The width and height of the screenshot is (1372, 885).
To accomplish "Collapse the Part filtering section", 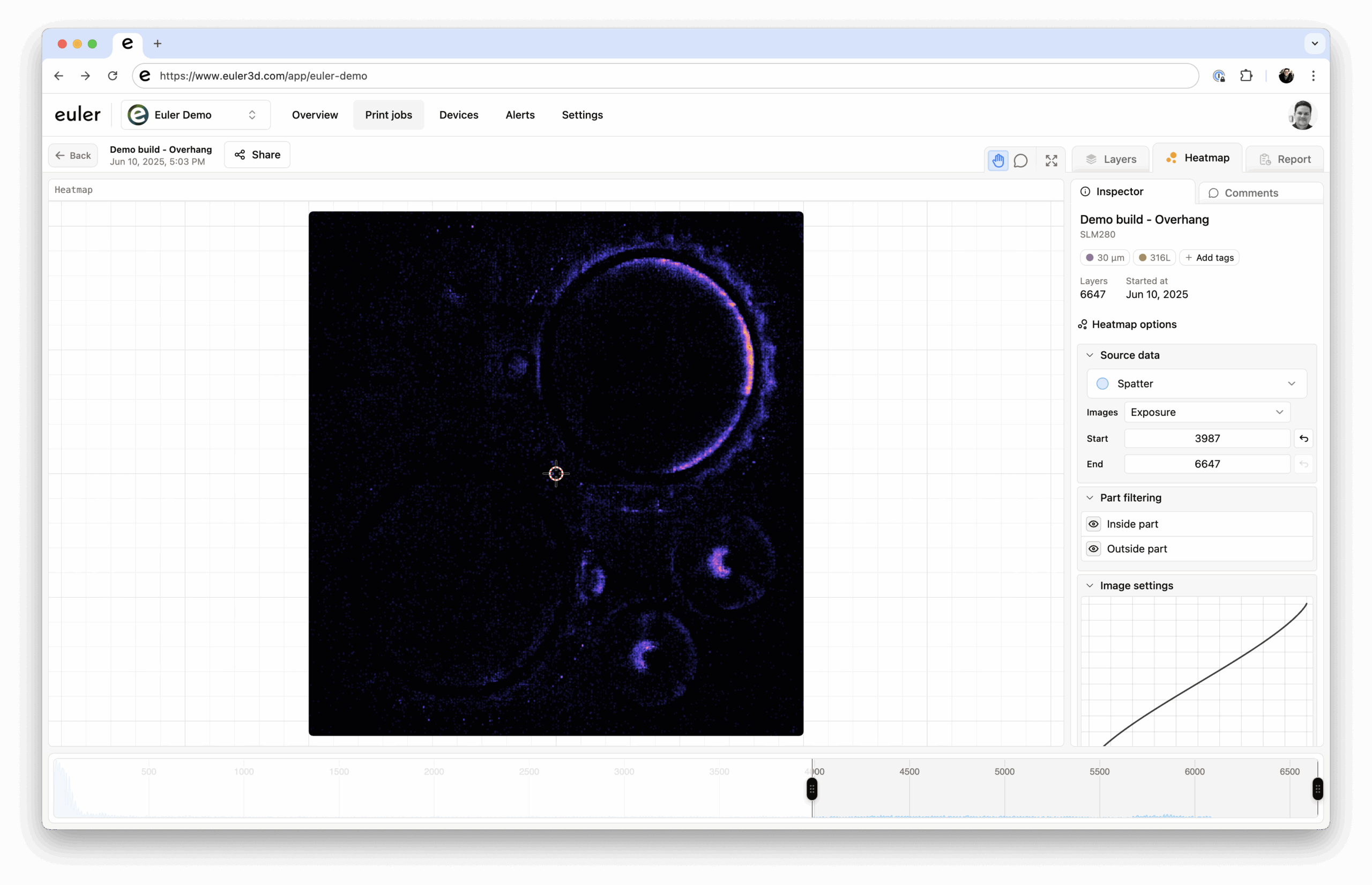I will [1090, 497].
